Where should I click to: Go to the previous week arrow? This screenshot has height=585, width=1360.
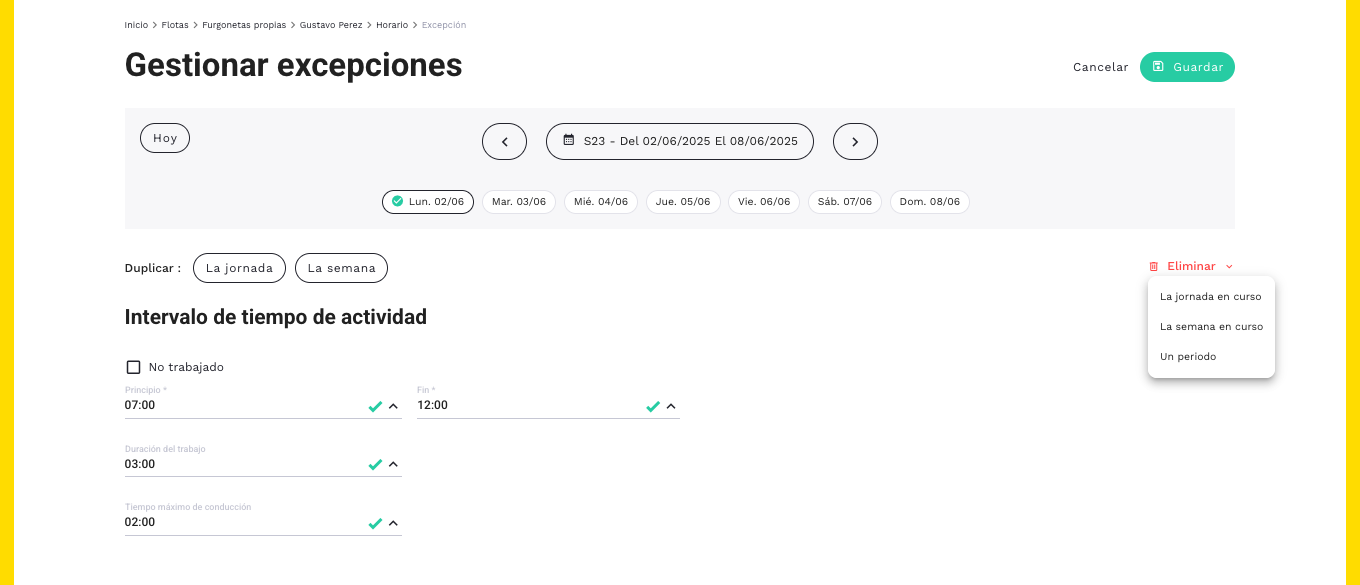click(504, 142)
